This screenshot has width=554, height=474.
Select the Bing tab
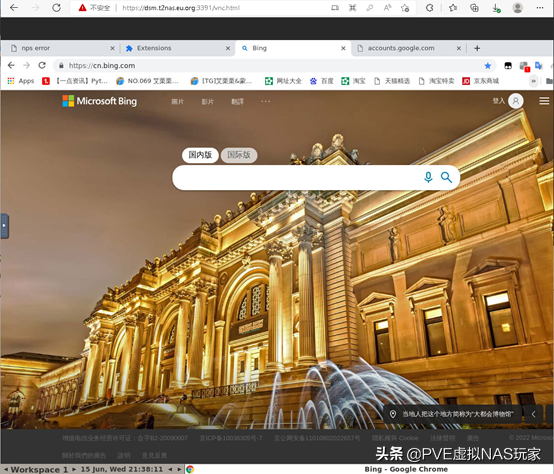point(293,48)
